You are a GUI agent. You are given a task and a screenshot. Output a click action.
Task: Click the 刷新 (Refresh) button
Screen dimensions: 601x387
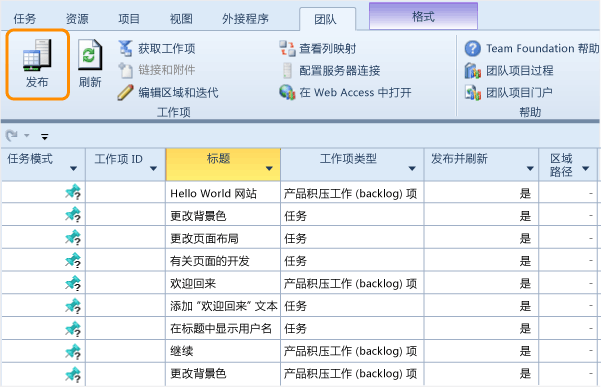coord(90,64)
